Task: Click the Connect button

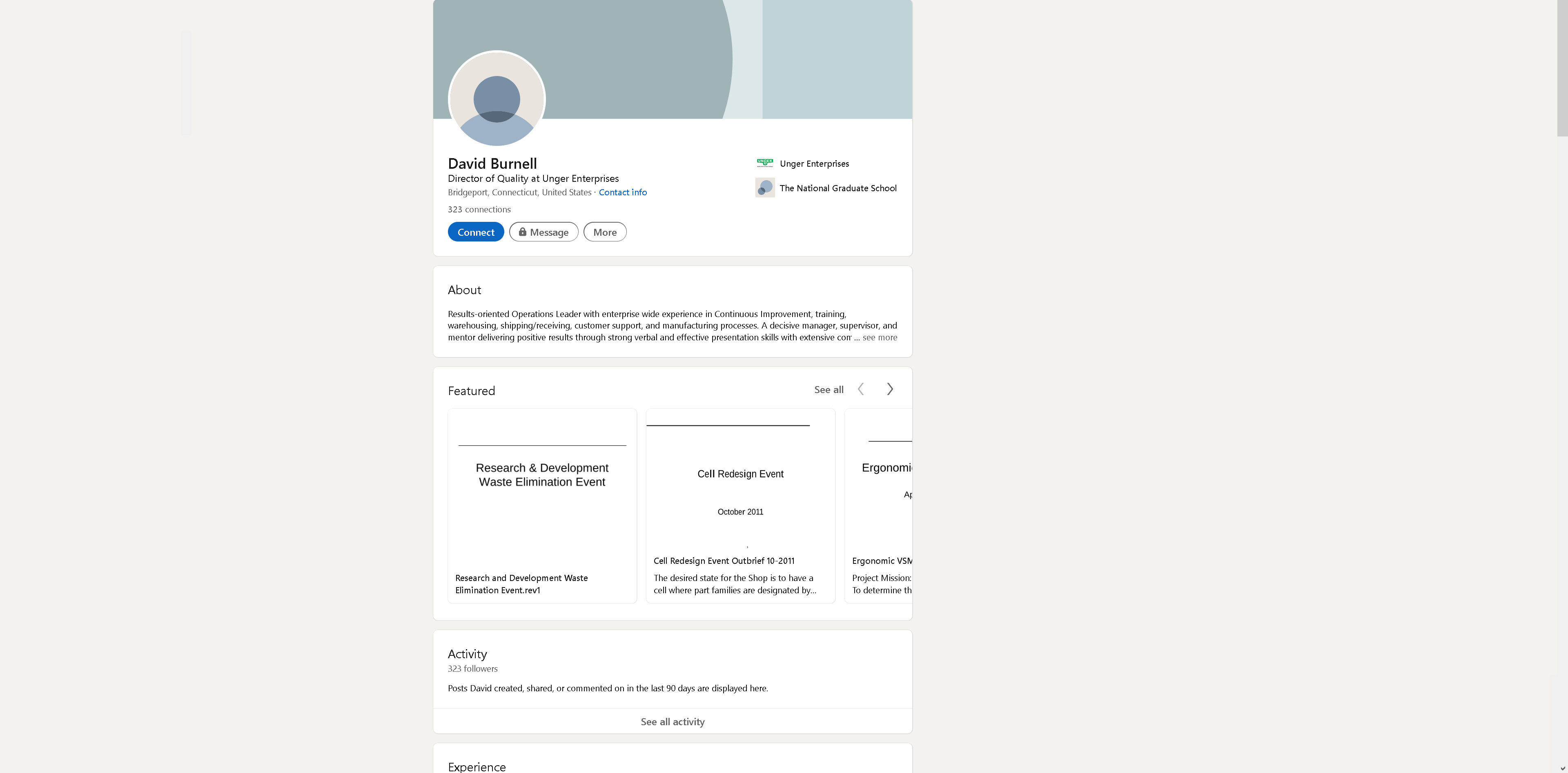Action: tap(475, 232)
